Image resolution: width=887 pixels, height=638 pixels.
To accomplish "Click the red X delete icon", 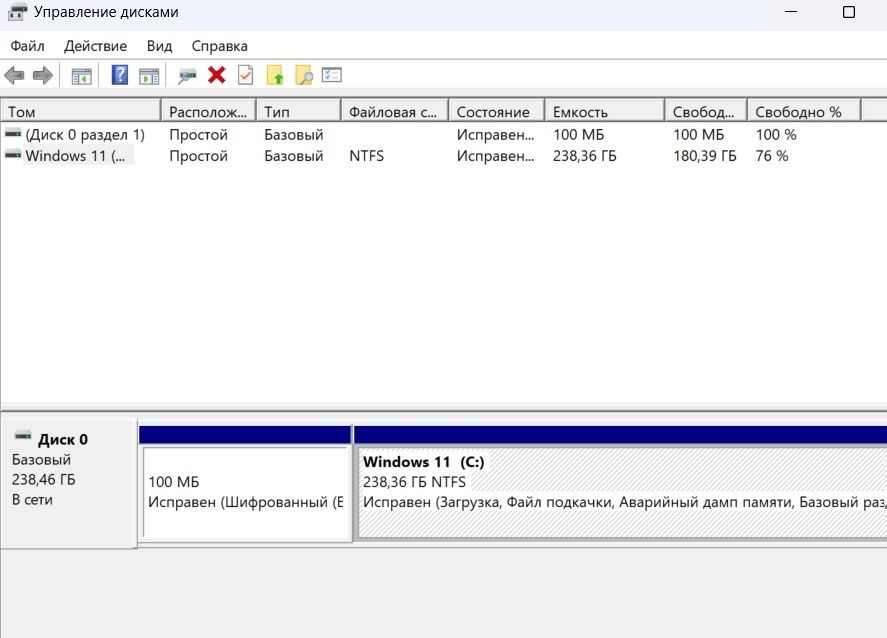I will pyautogui.click(x=217, y=75).
